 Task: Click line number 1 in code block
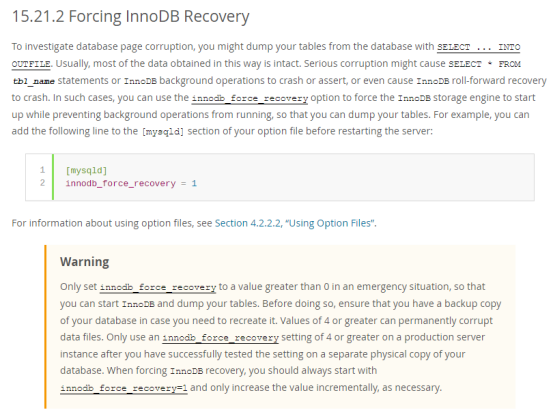42,170
